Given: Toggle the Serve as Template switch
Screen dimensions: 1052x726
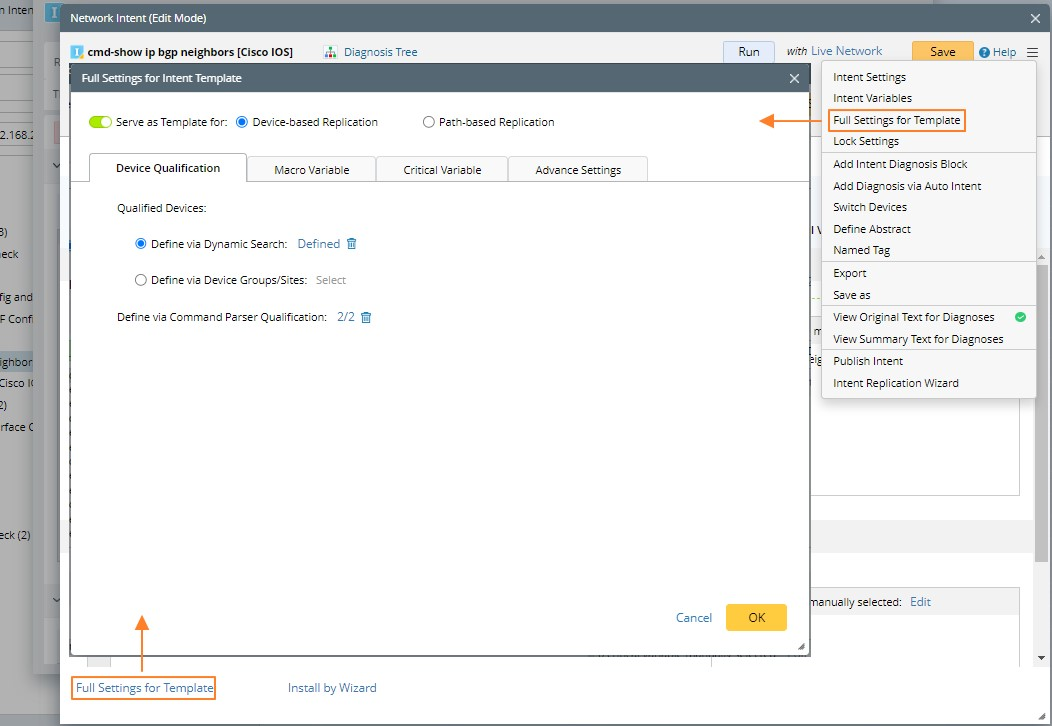Looking at the screenshot, I should [x=100, y=122].
